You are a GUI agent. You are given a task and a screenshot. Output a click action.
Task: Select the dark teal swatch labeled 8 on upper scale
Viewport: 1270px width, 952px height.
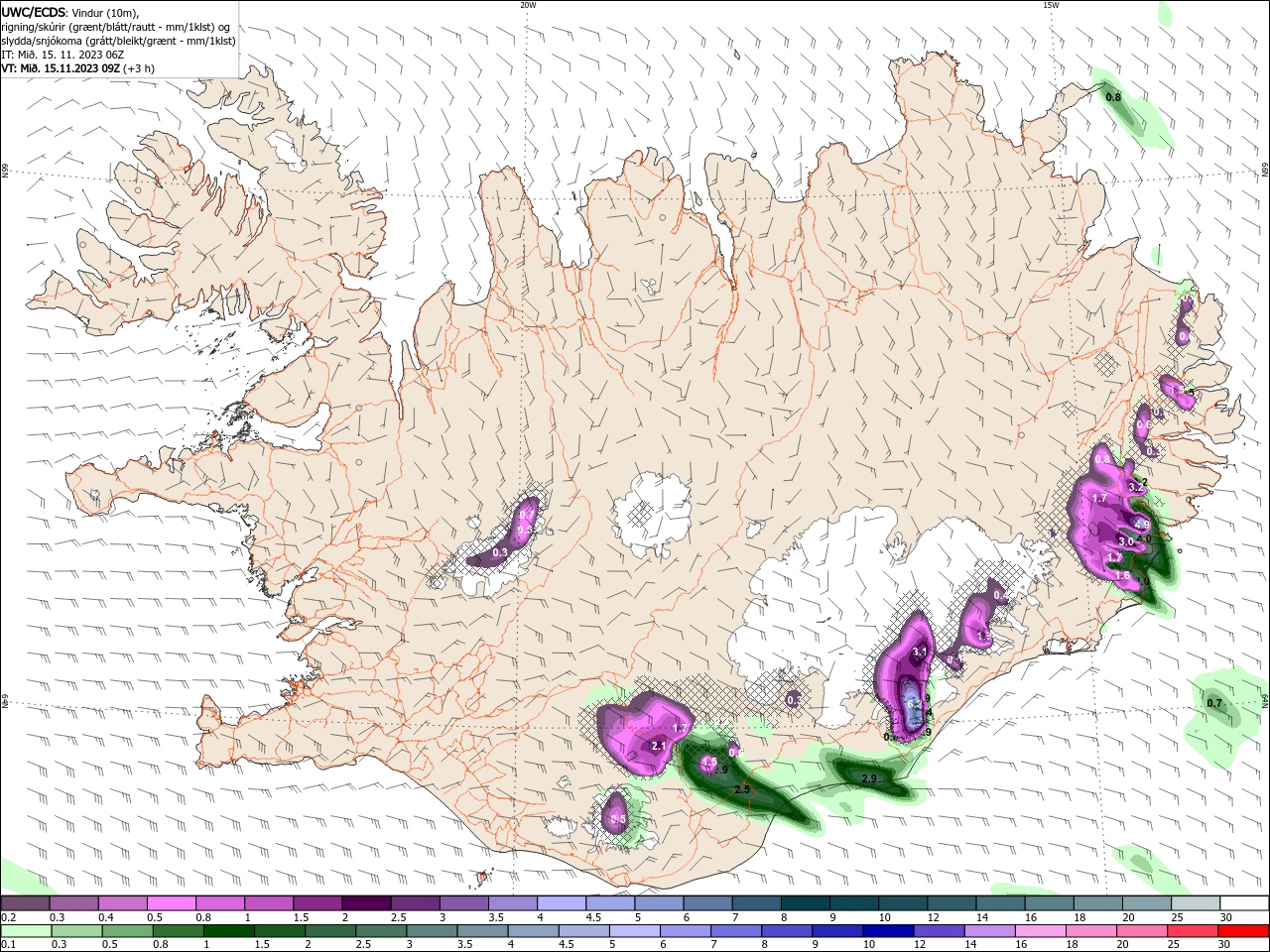pyautogui.click(x=806, y=903)
